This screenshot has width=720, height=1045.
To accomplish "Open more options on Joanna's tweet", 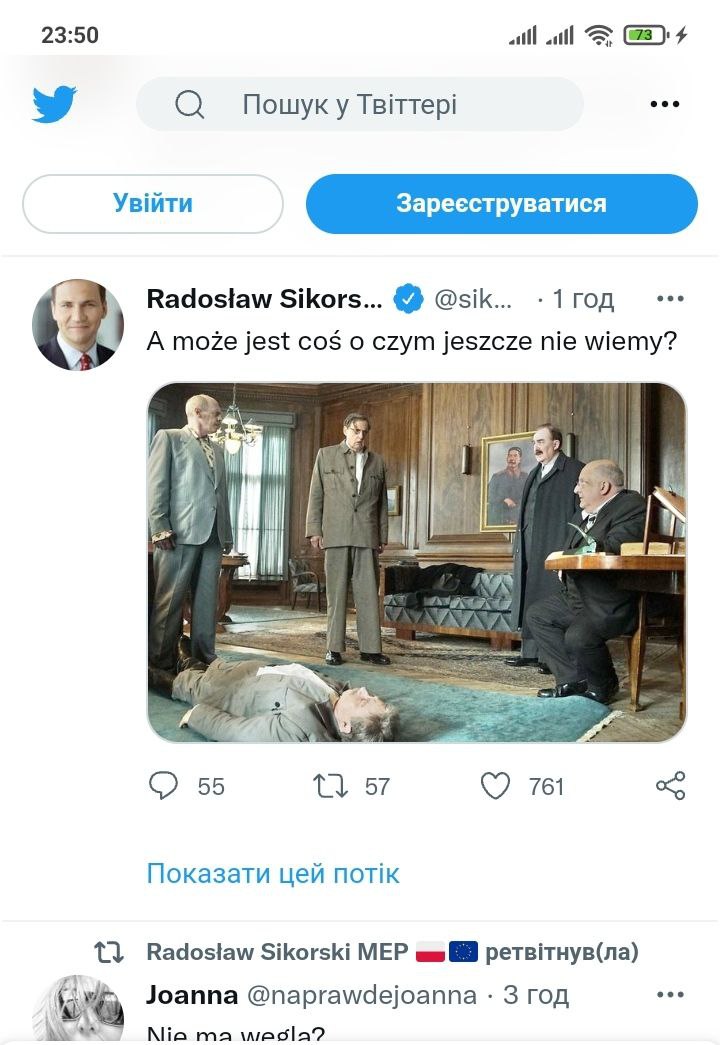I will click(x=670, y=994).
